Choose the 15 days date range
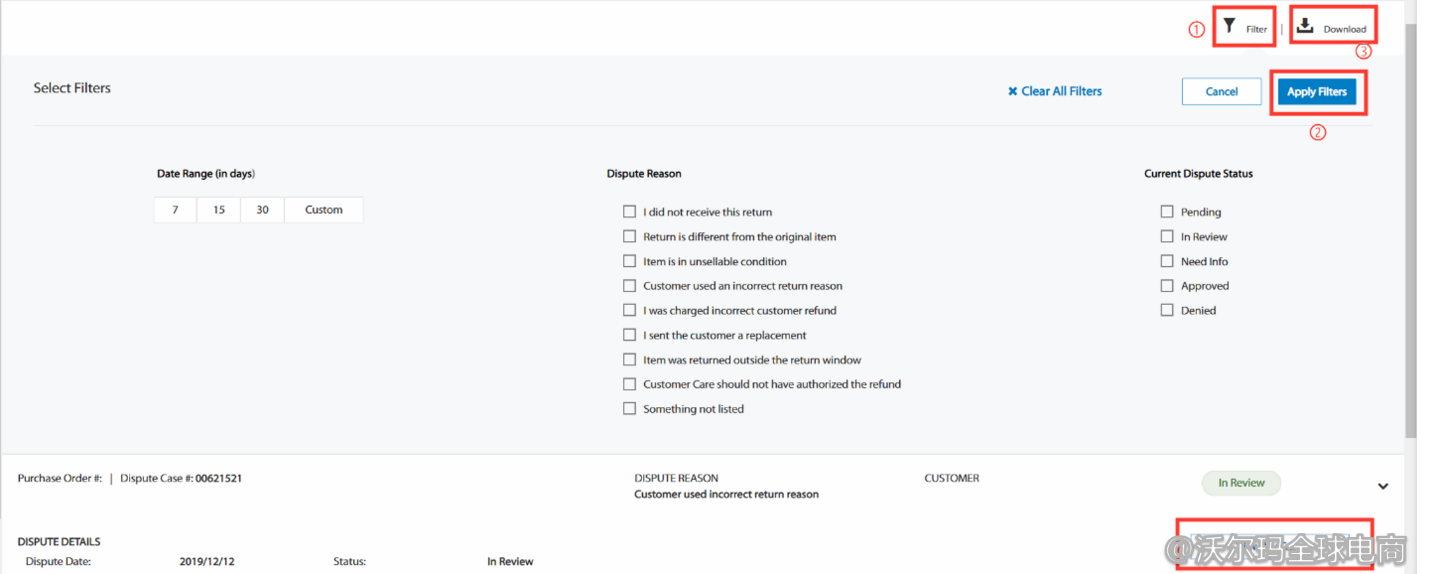Screen dimensions: 1429x574 click(219, 210)
